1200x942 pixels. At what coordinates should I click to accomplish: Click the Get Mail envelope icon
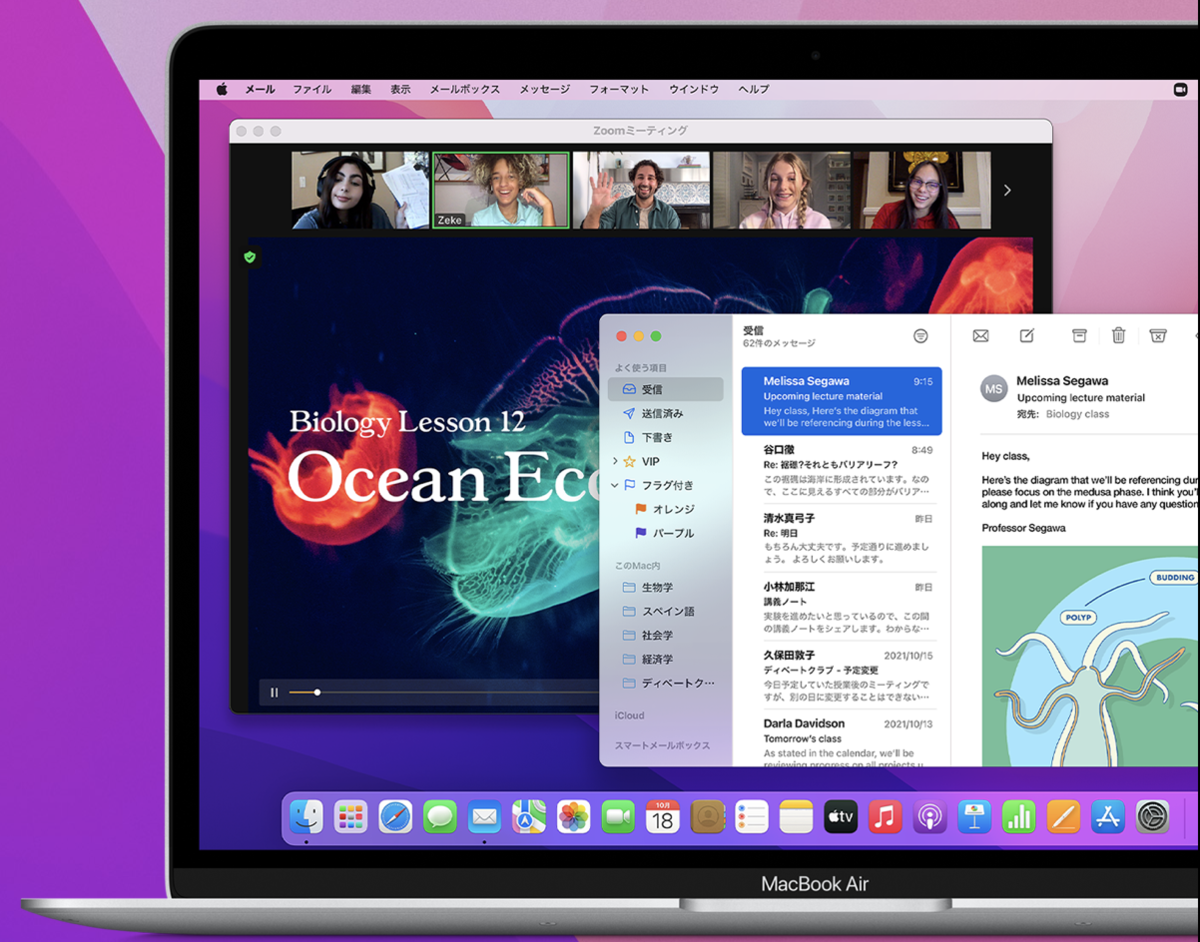980,336
